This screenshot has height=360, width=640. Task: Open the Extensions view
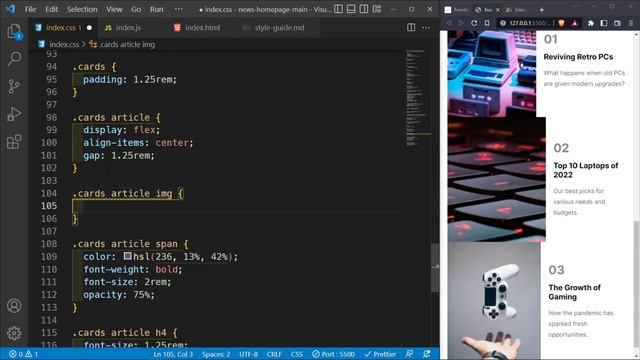coord(14,142)
